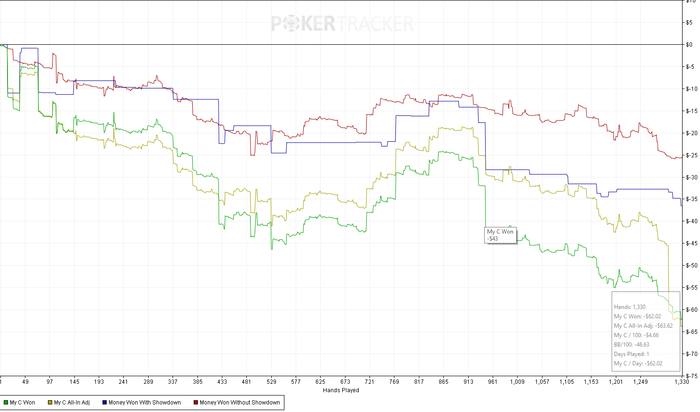Image resolution: width=700 pixels, height=412 pixels.
Task: Click the yellow My C All-In Adj legend swatch
Action: tap(50, 403)
